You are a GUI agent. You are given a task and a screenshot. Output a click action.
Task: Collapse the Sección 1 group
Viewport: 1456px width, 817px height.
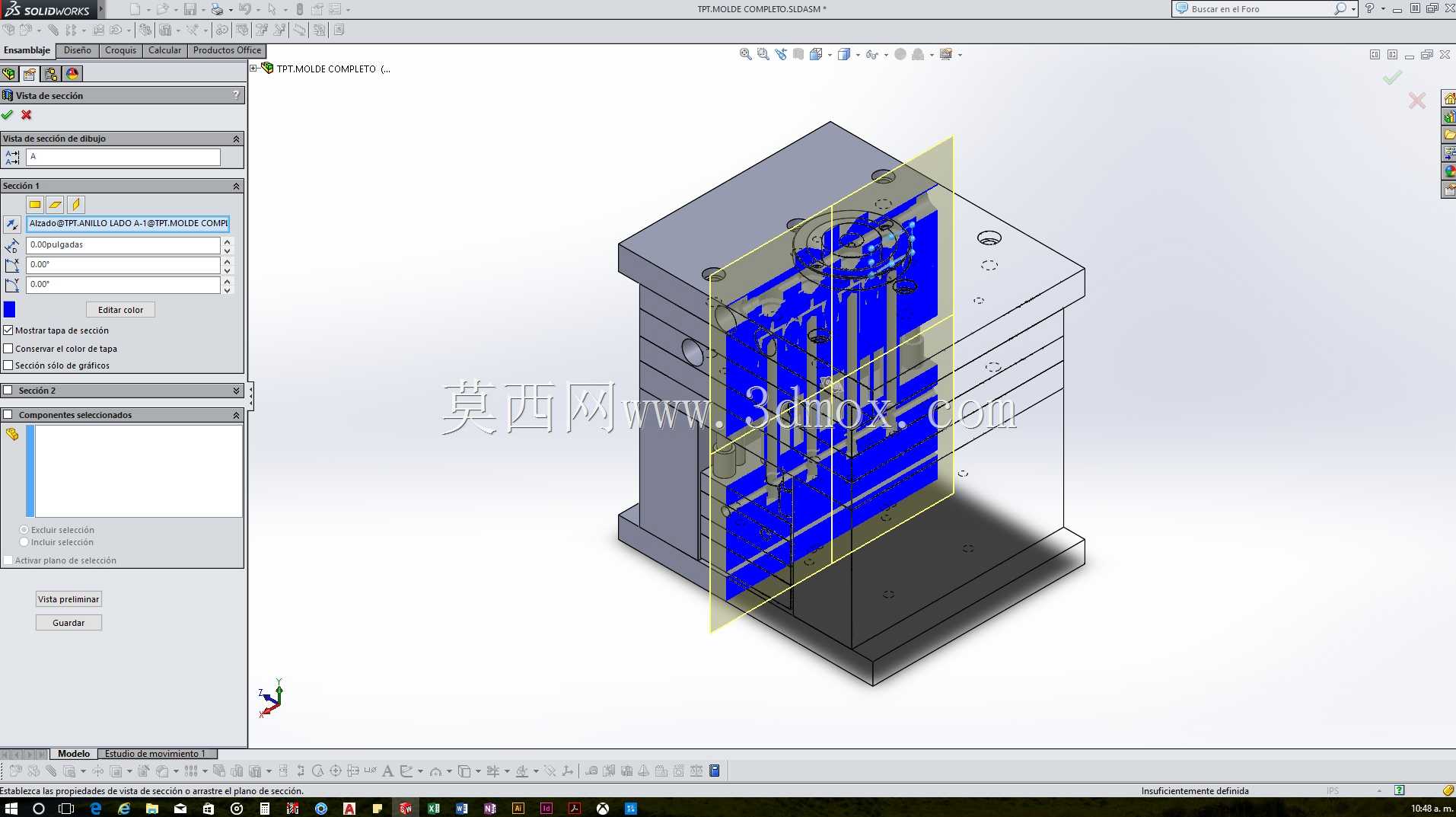tap(236, 186)
